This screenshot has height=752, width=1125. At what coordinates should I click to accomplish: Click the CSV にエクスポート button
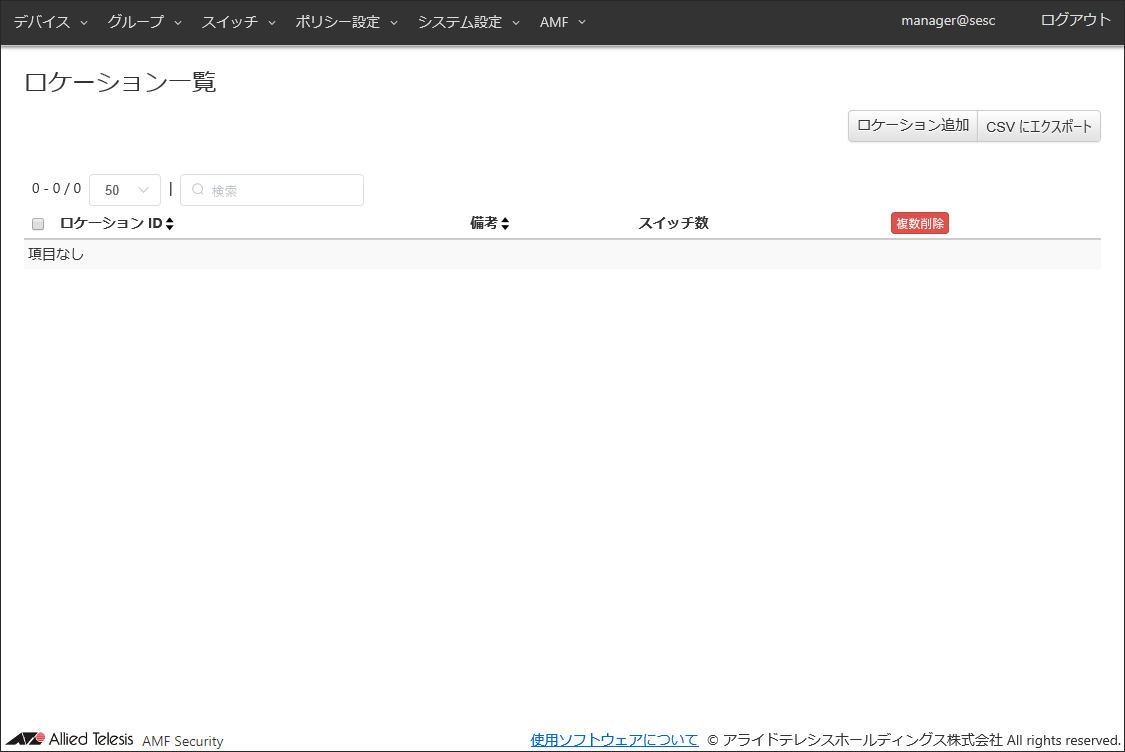point(1039,127)
